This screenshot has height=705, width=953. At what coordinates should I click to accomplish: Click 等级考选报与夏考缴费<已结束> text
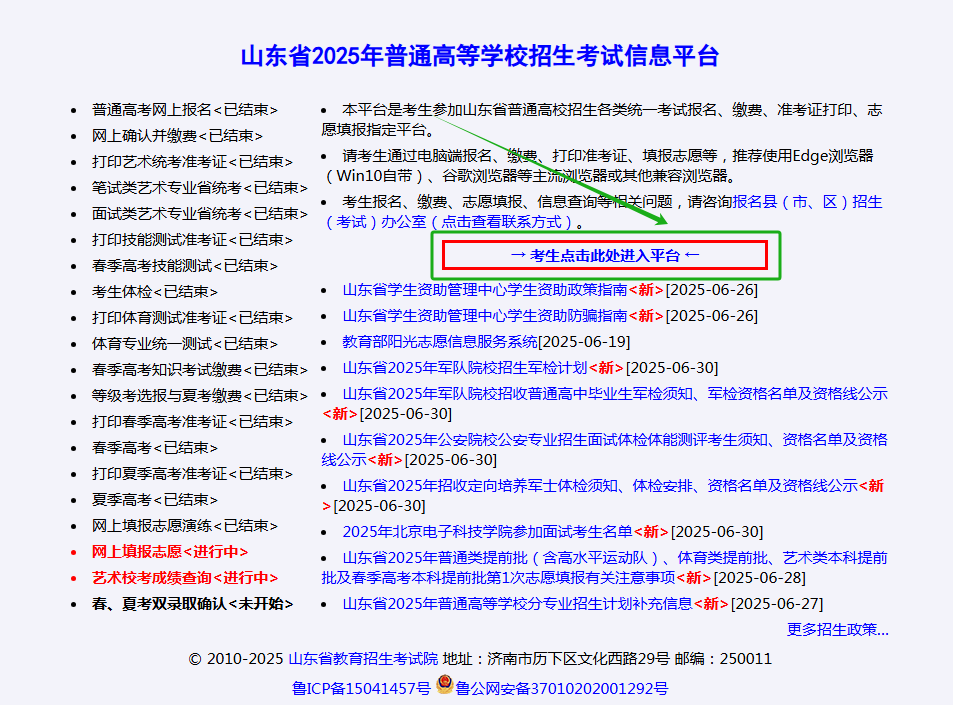(x=200, y=396)
